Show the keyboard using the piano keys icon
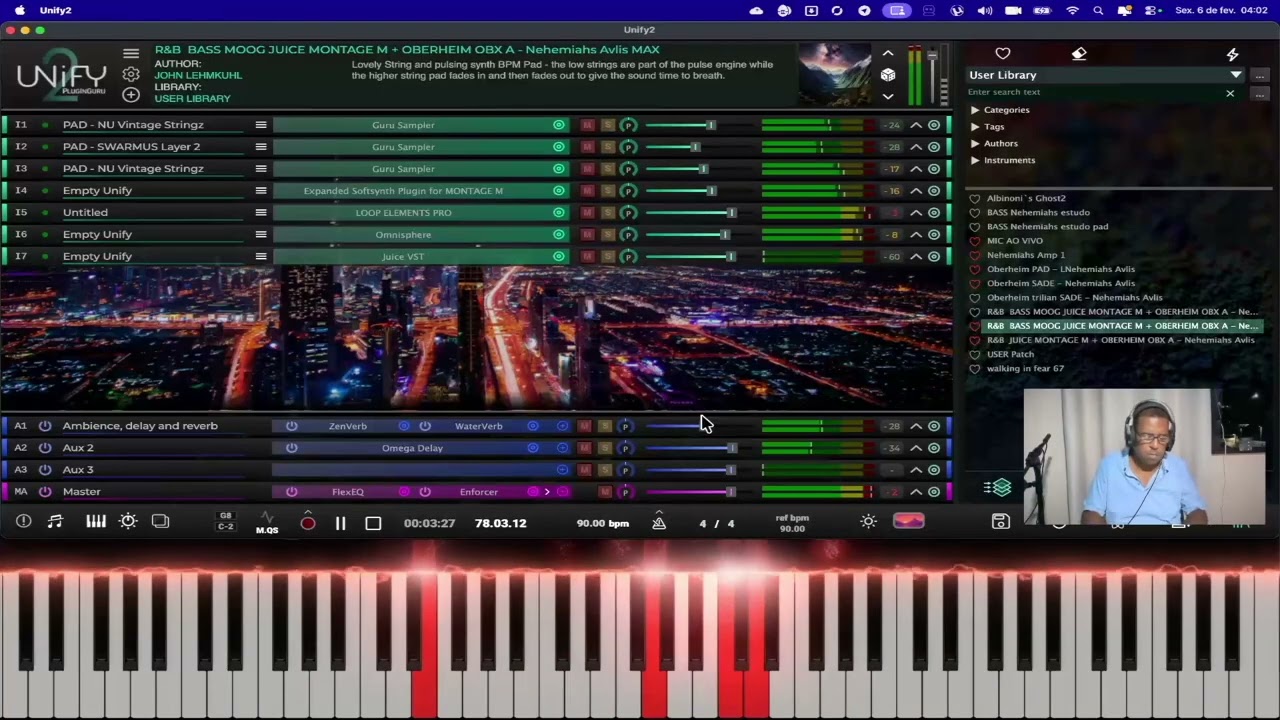This screenshot has height=720, width=1280. pyautogui.click(x=96, y=521)
